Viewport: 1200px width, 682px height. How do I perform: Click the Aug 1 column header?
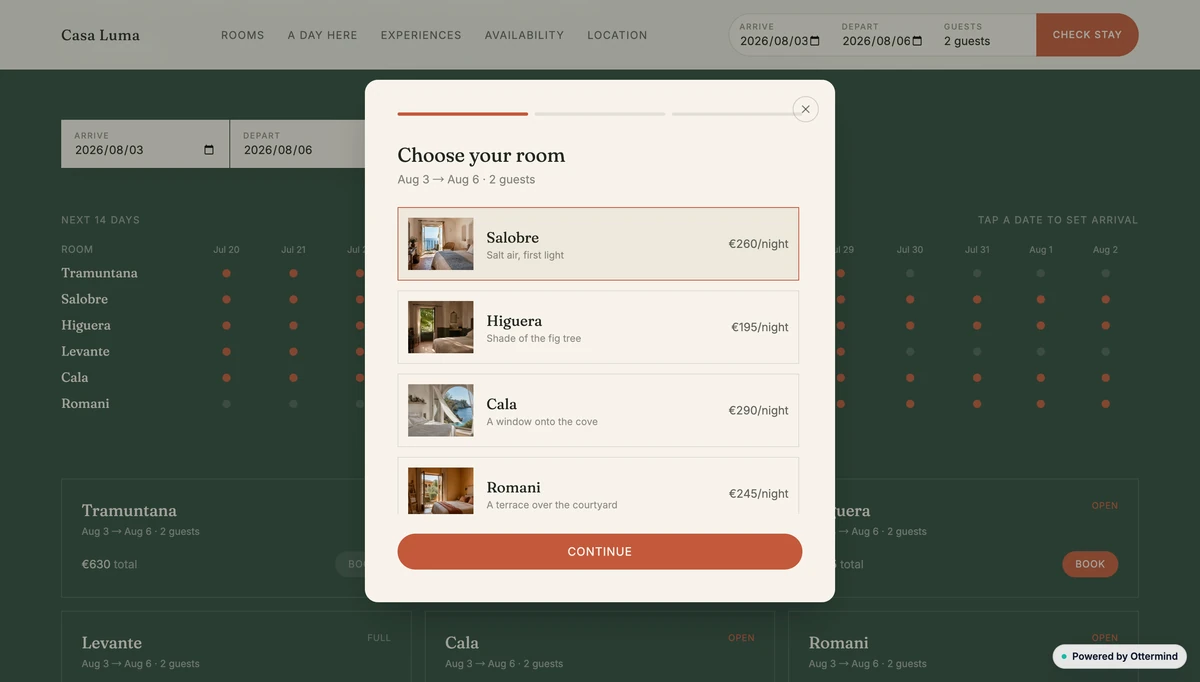pos(1041,250)
